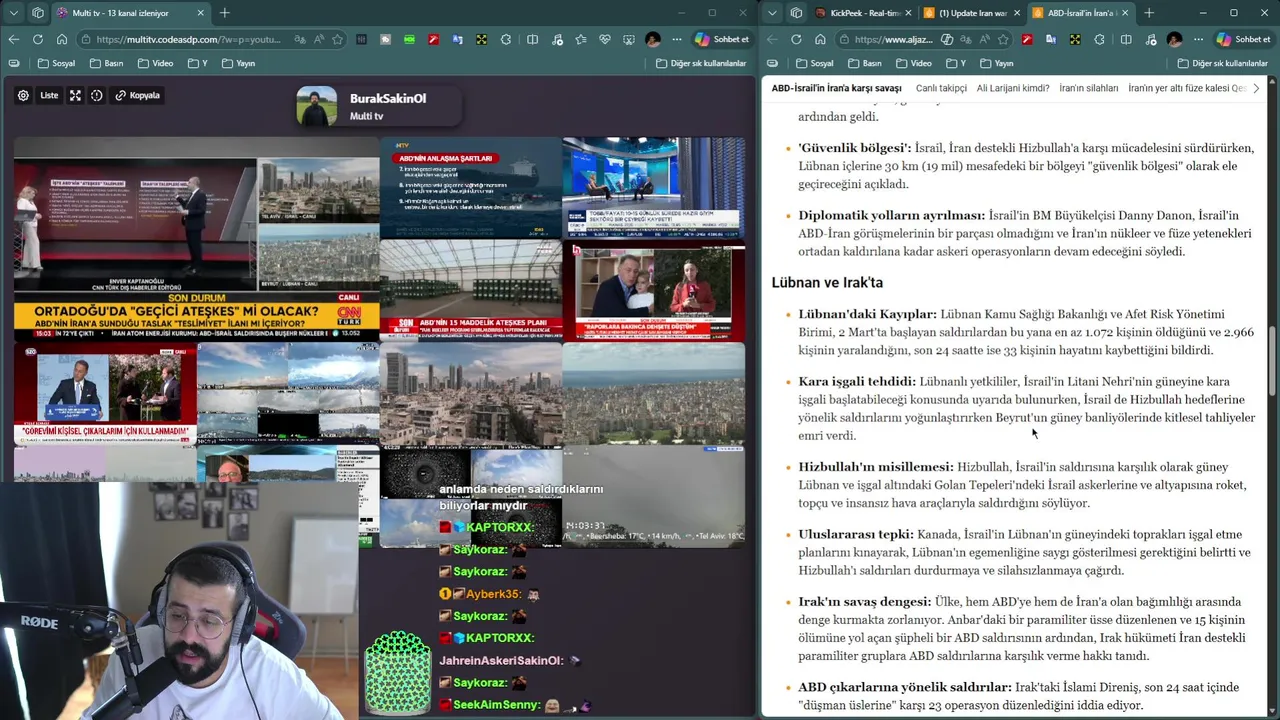Open Basın bookmarks folder in right browser

coord(866,63)
